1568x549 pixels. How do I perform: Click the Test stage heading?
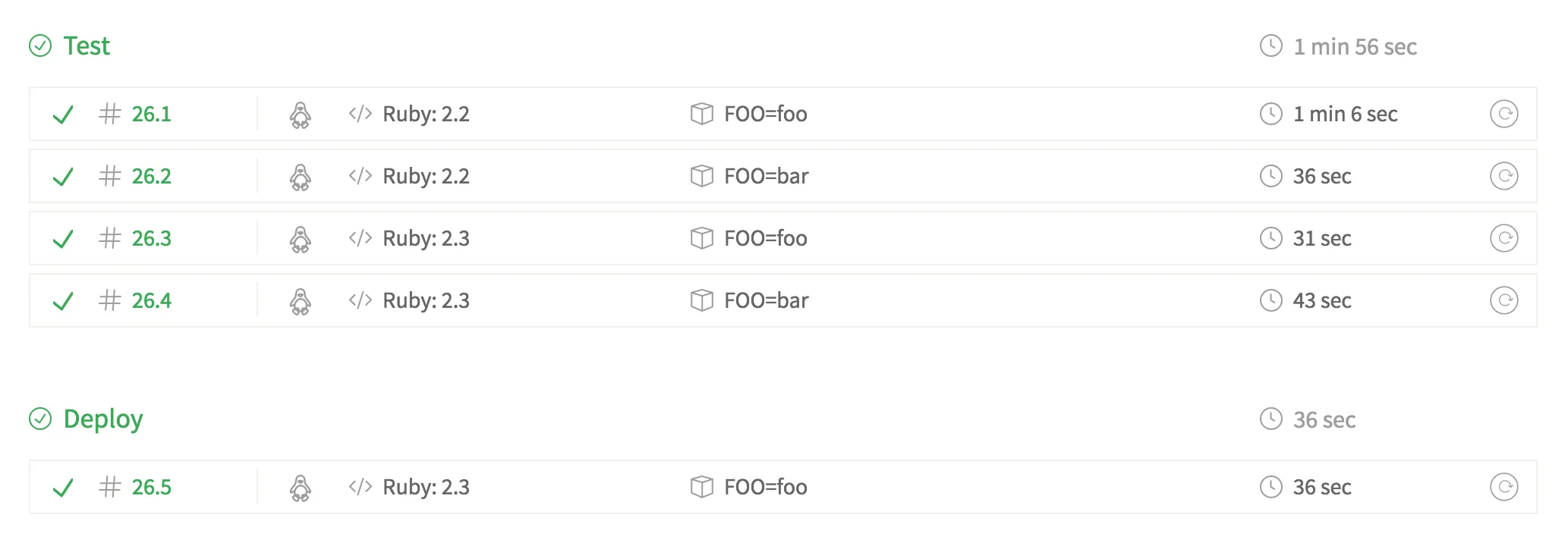pos(87,46)
